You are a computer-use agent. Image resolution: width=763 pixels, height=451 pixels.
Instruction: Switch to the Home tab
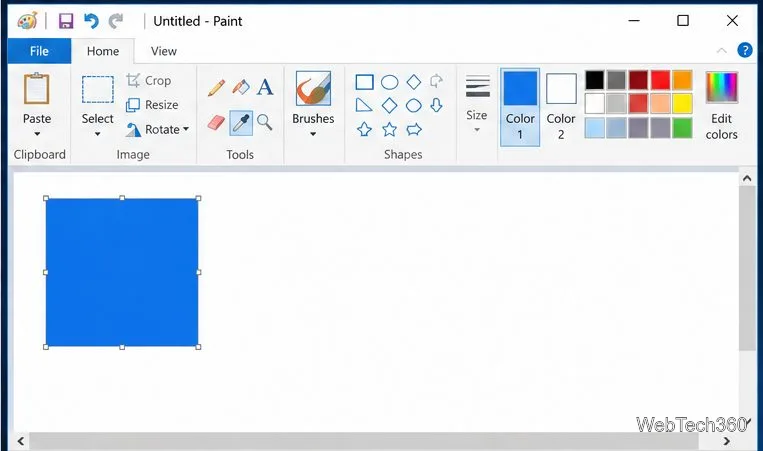(103, 51)
